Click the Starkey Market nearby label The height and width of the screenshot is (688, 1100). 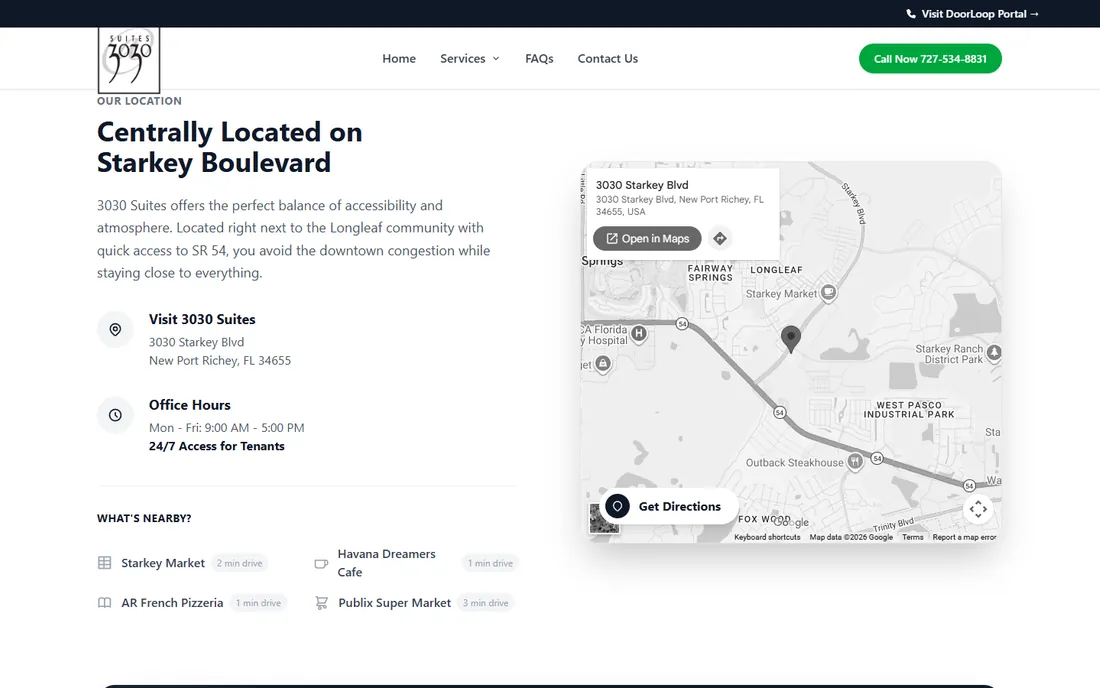163,563
